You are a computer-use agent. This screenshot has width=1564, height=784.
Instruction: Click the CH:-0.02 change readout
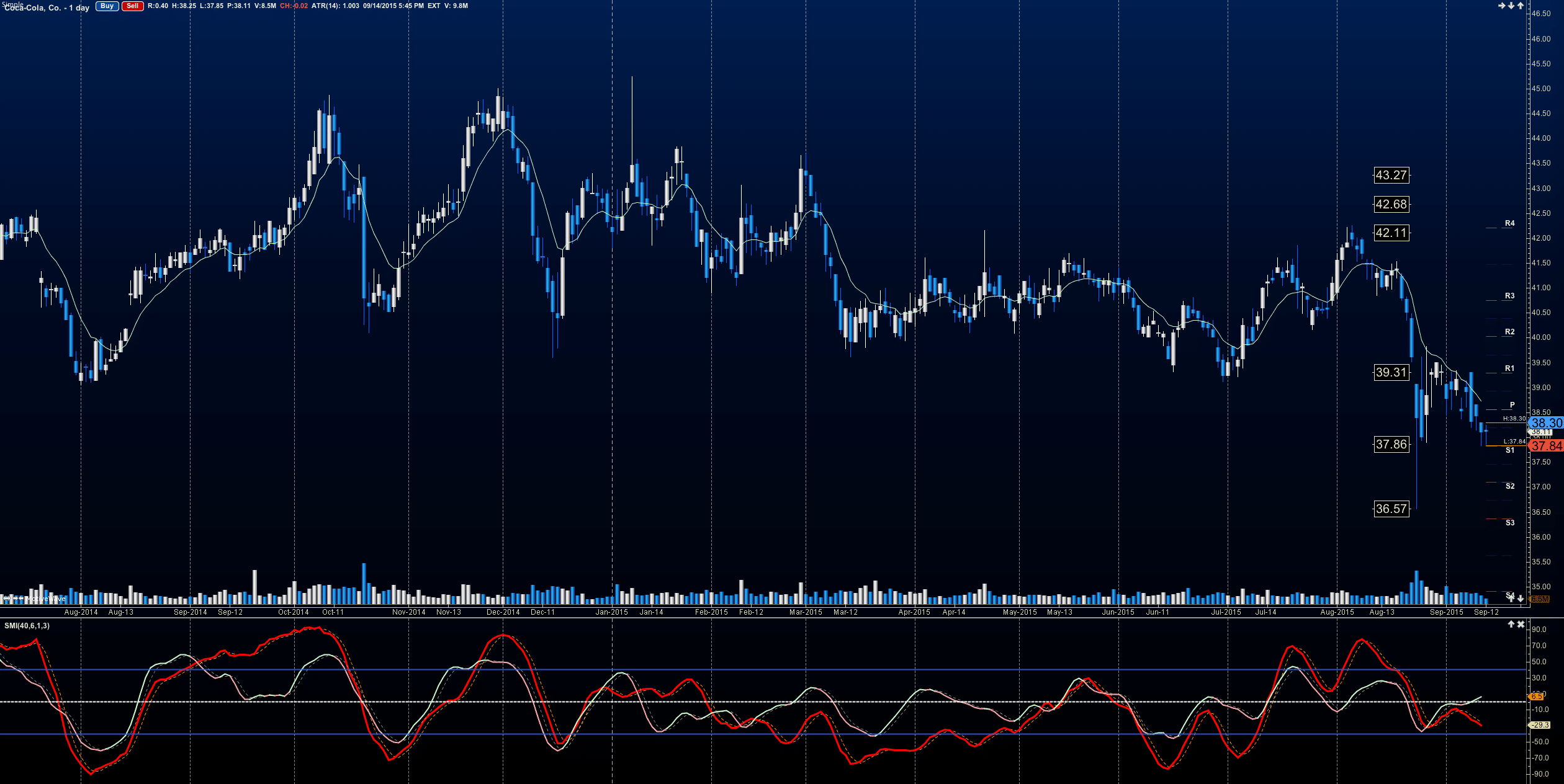(294, 6)
